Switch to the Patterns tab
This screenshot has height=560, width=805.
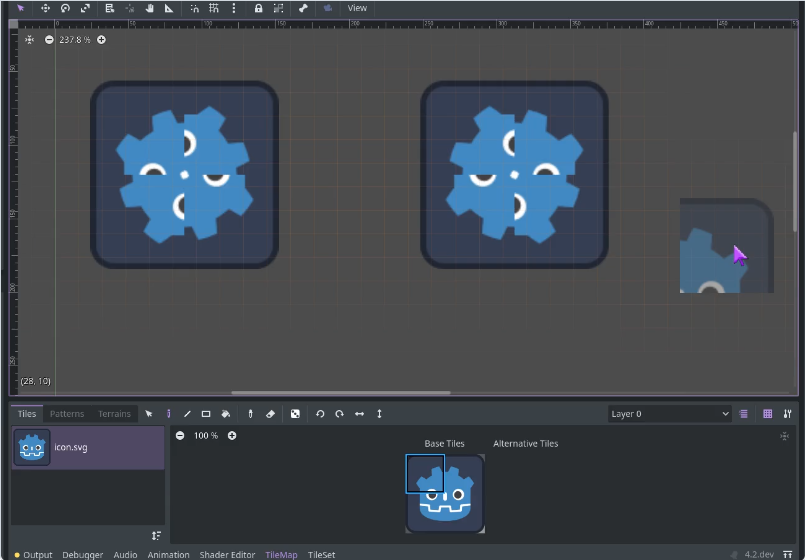point(67,414)
